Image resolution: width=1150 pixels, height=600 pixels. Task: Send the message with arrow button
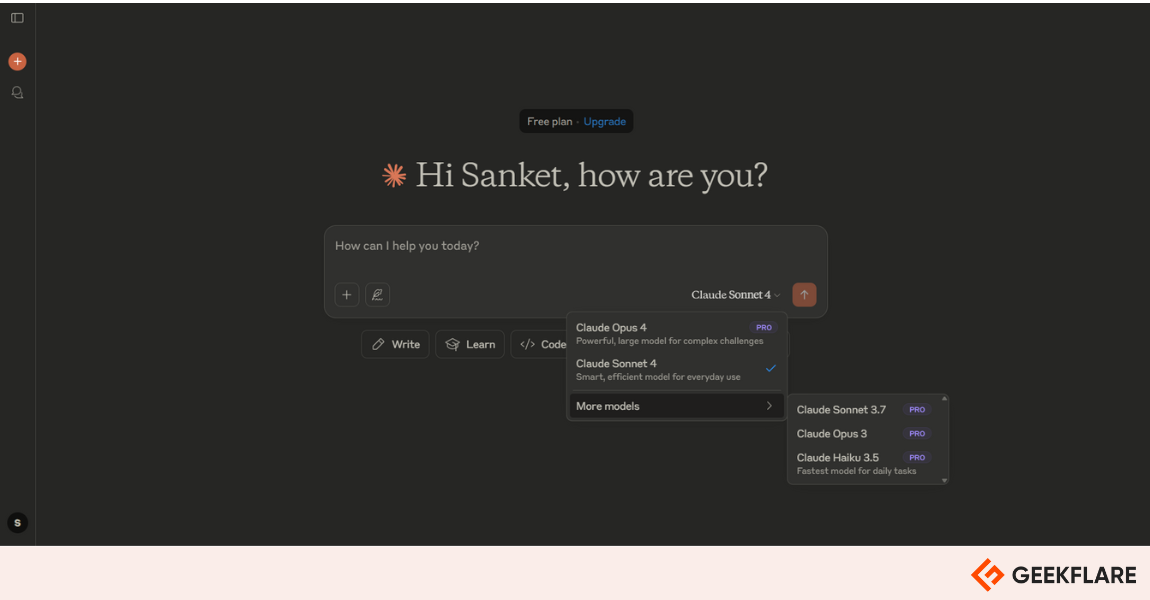coord(805,295)
